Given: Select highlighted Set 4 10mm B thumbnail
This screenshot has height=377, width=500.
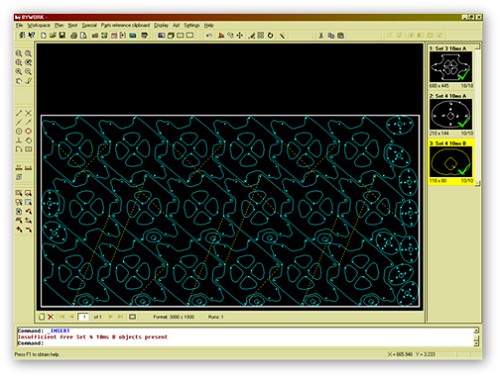Looking at the screenshot, I should click(451, 162).
